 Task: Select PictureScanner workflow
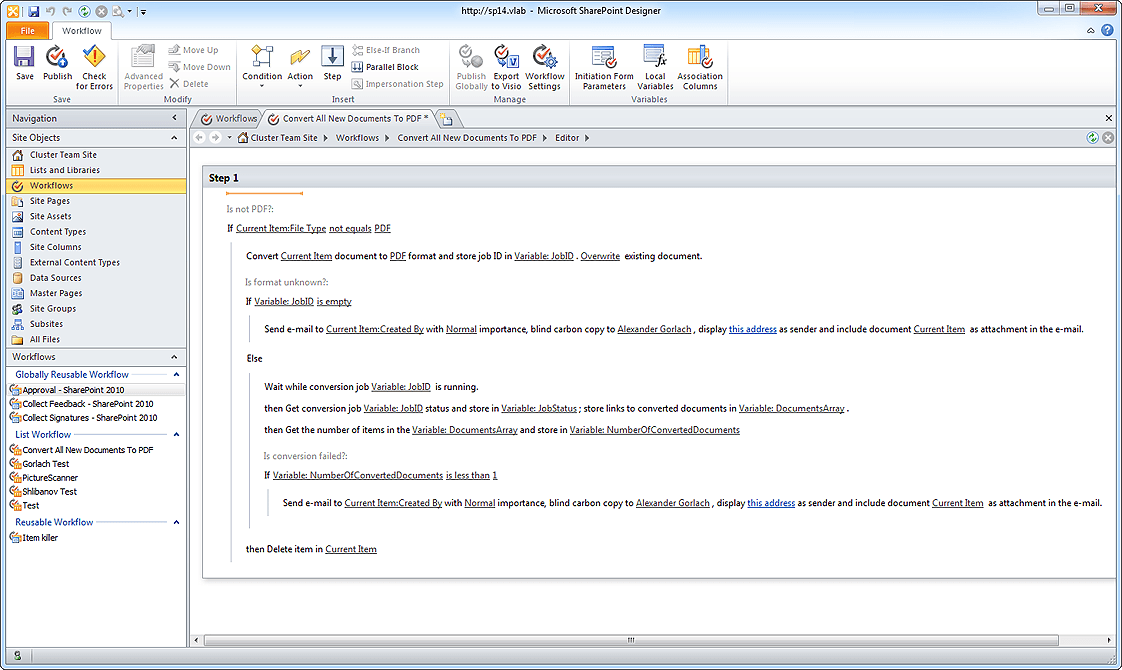[x=96, y=477]
